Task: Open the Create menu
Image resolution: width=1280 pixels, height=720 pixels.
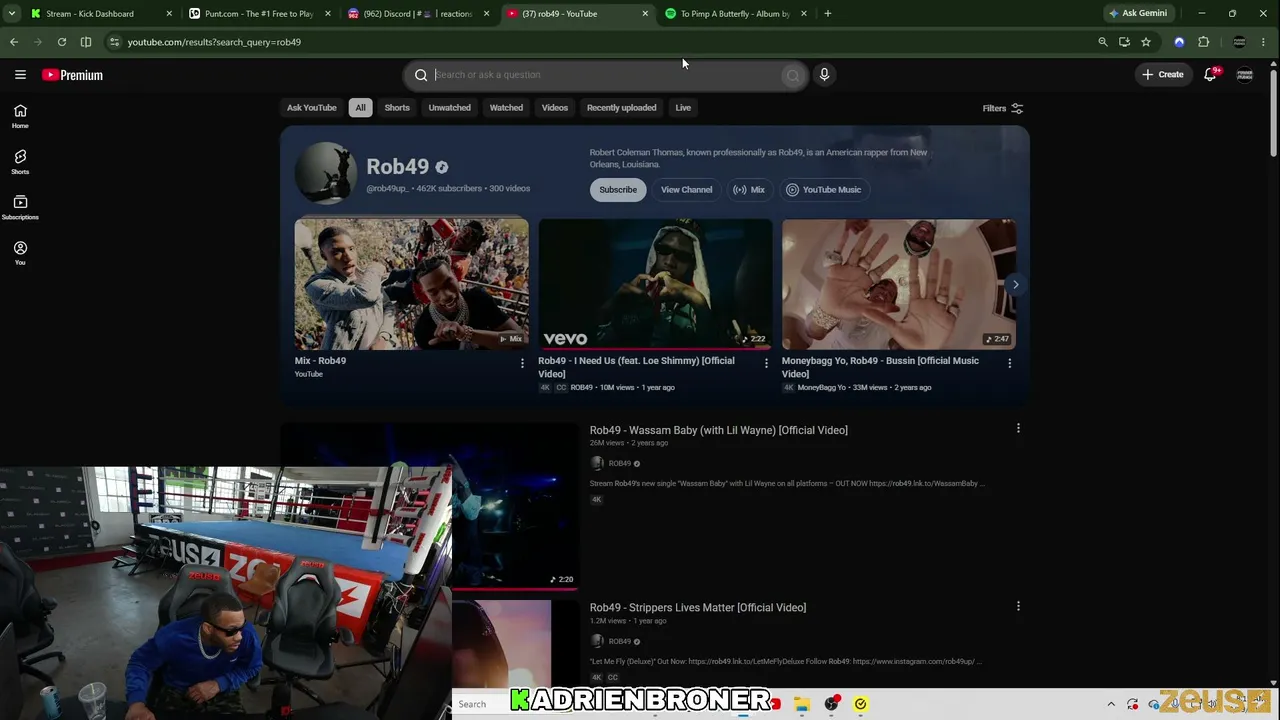Action: tap(1163, 75)
